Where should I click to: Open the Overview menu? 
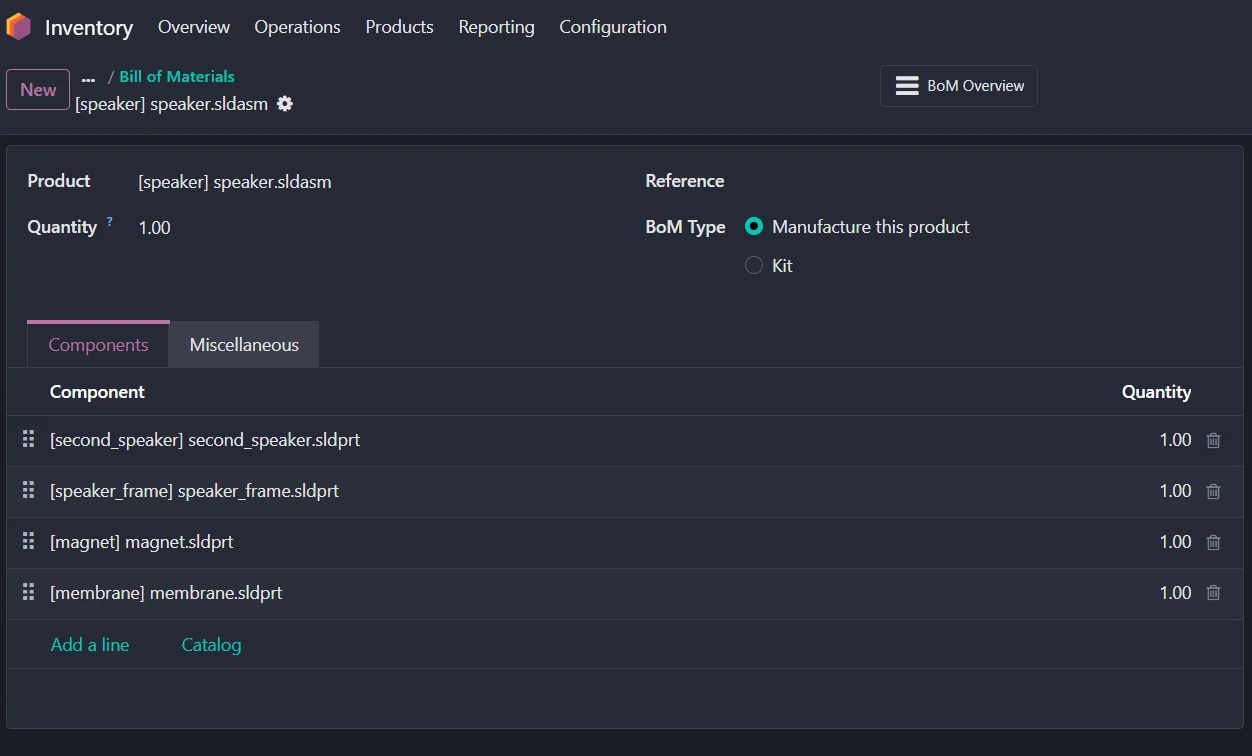pyautogui.click(x=194, y=27)
